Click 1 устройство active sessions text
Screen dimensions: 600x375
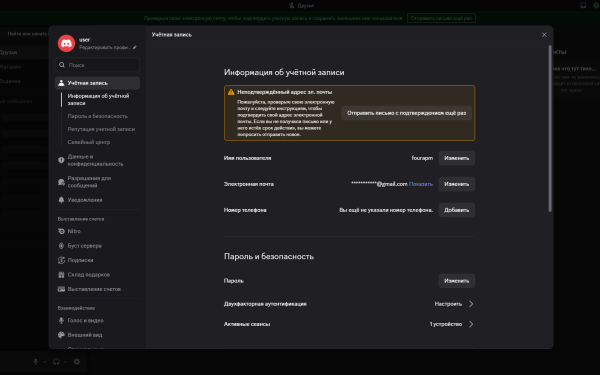pyautogui.click(x=446, y=324)
